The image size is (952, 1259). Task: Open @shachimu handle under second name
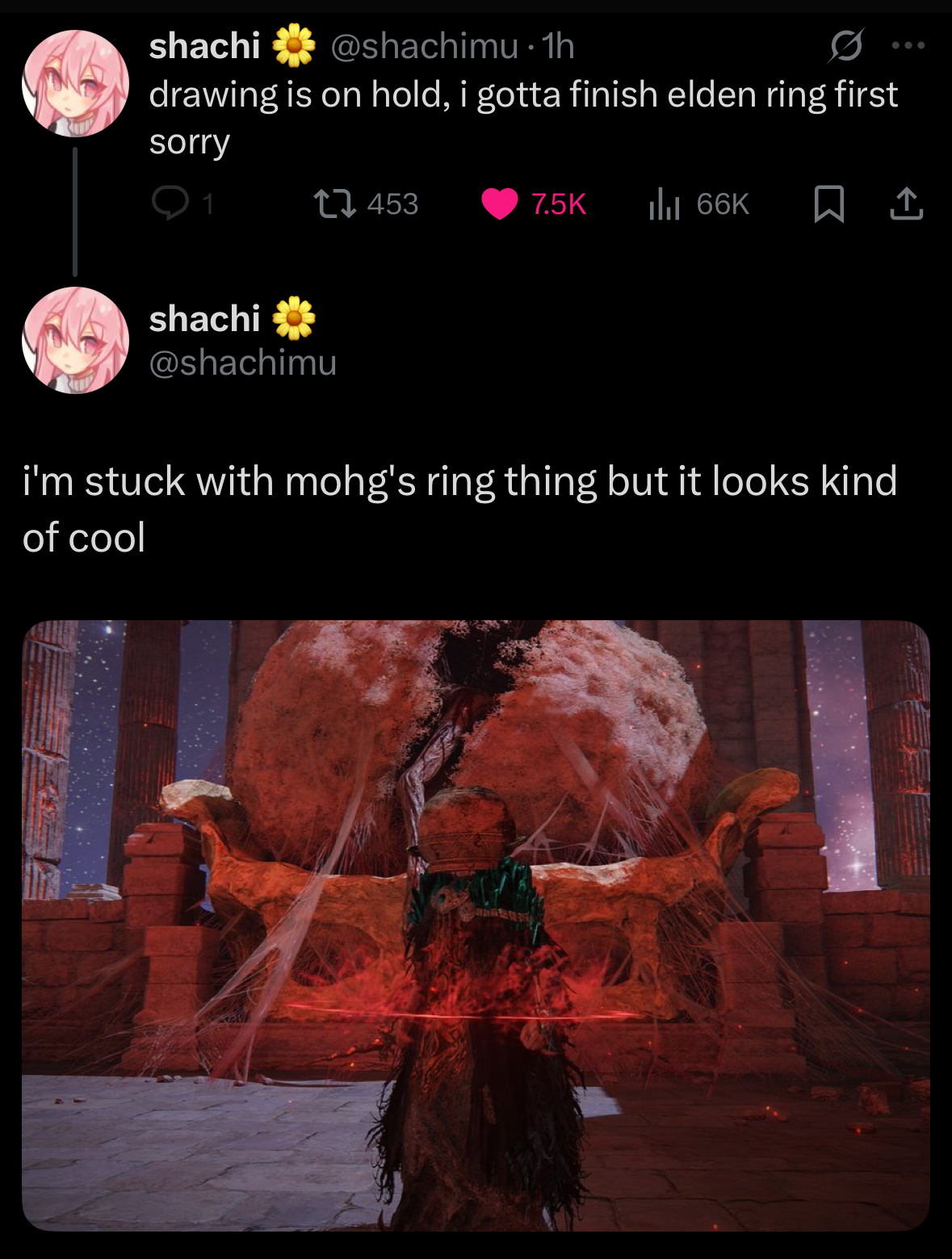pyautogui.click(x=243, y=363)
